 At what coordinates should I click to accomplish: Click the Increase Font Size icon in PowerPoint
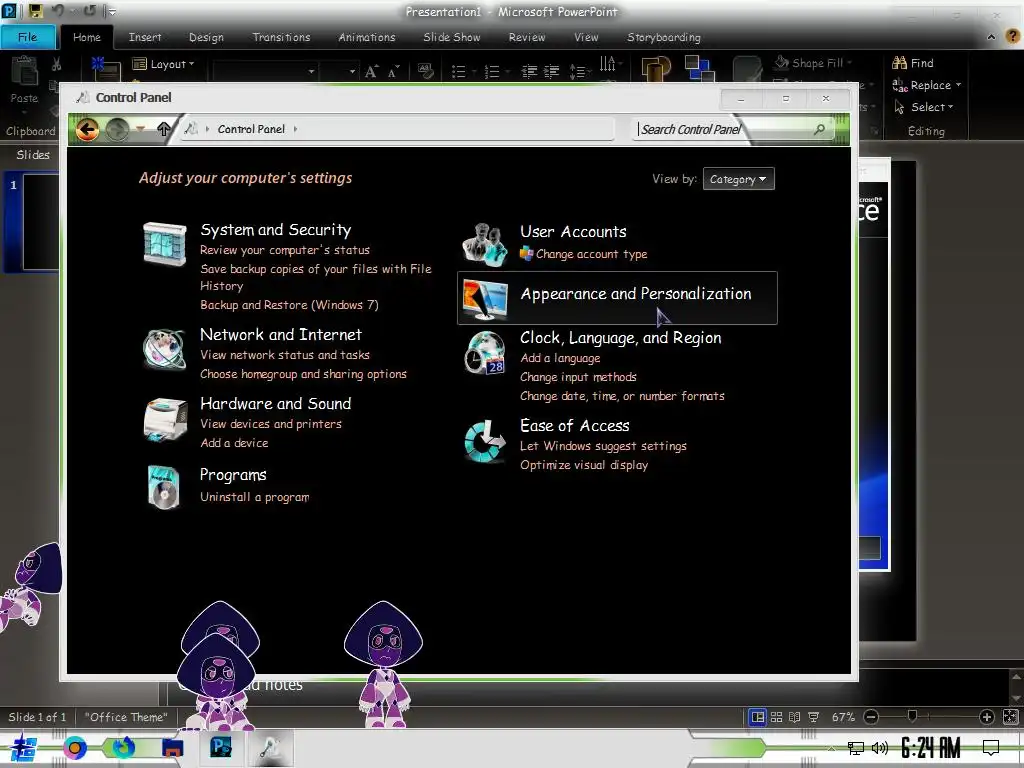pos(371,72)
